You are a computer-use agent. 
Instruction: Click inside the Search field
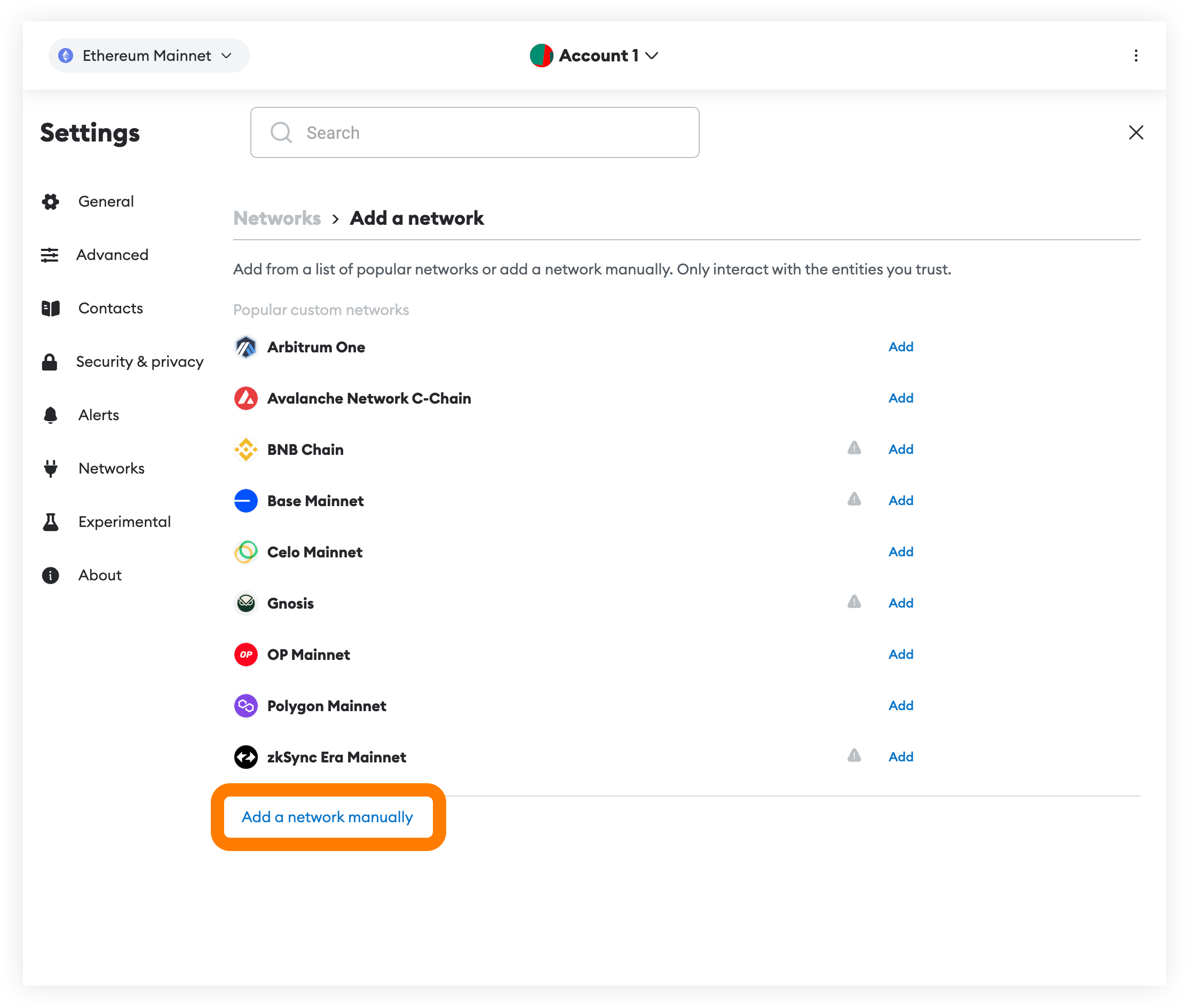point(474,132)
